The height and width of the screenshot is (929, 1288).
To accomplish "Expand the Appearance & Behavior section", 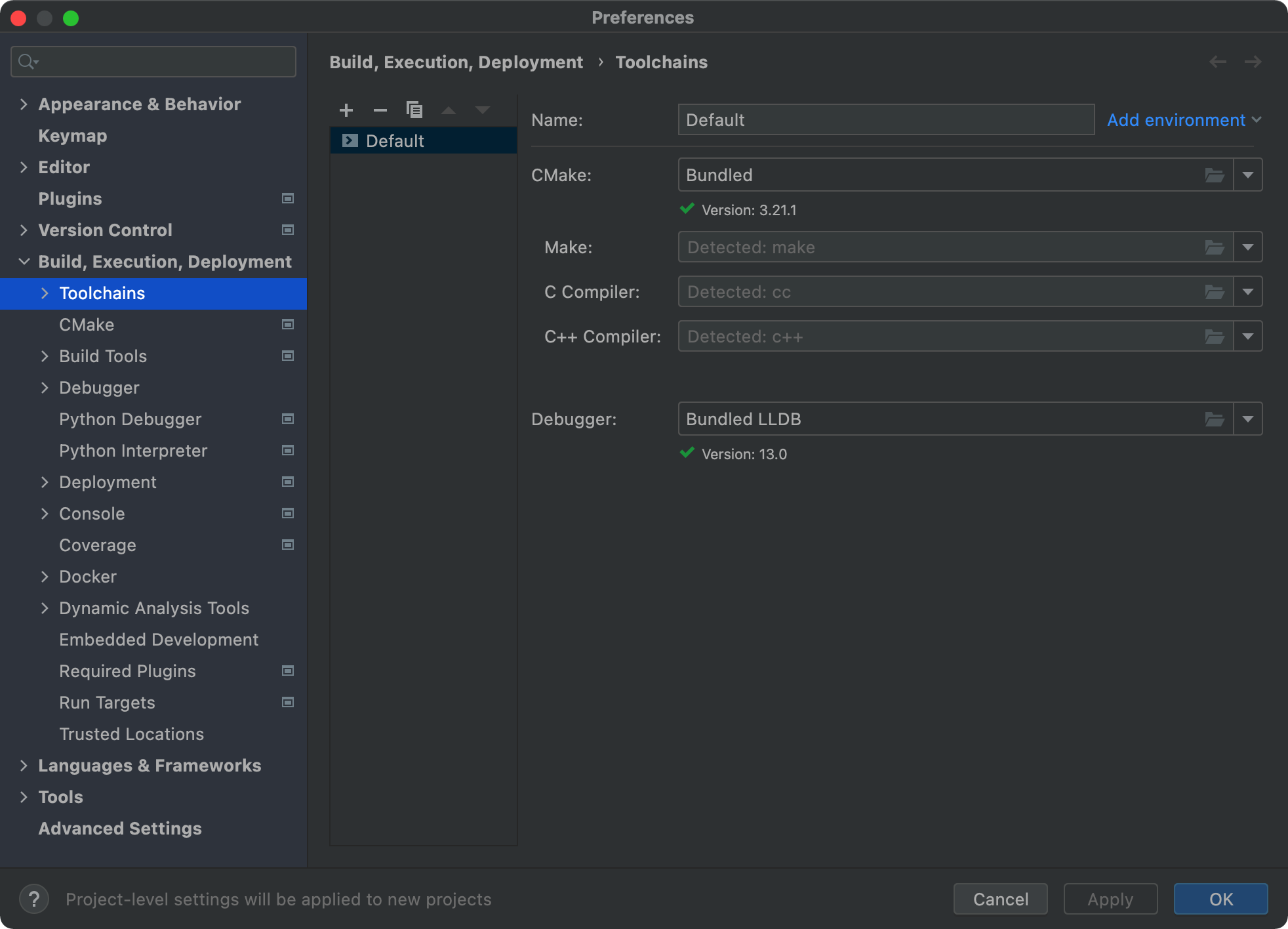I will point(24,104).
